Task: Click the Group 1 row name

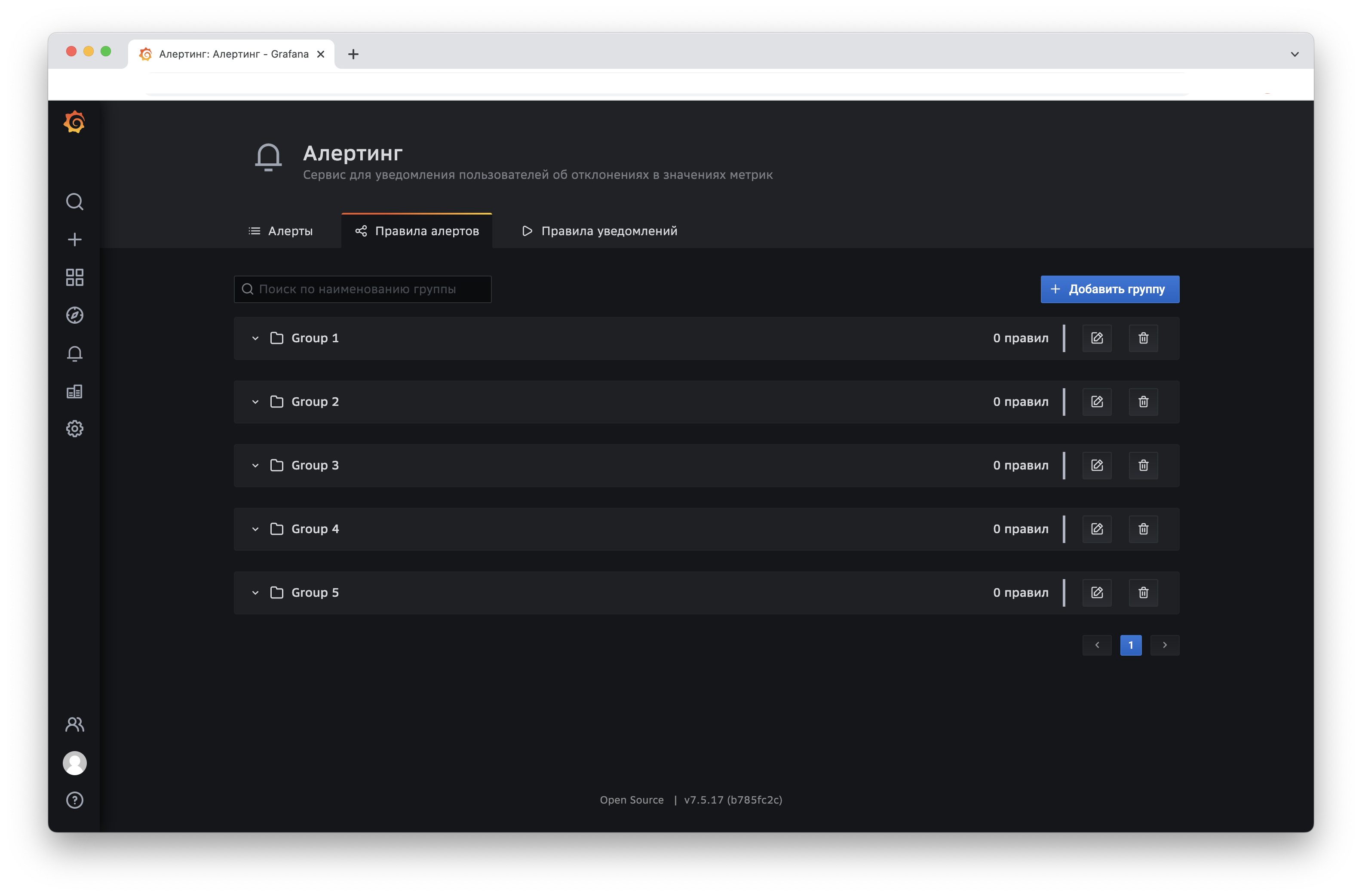Action: pyautogui.click(x=315, y=338)
